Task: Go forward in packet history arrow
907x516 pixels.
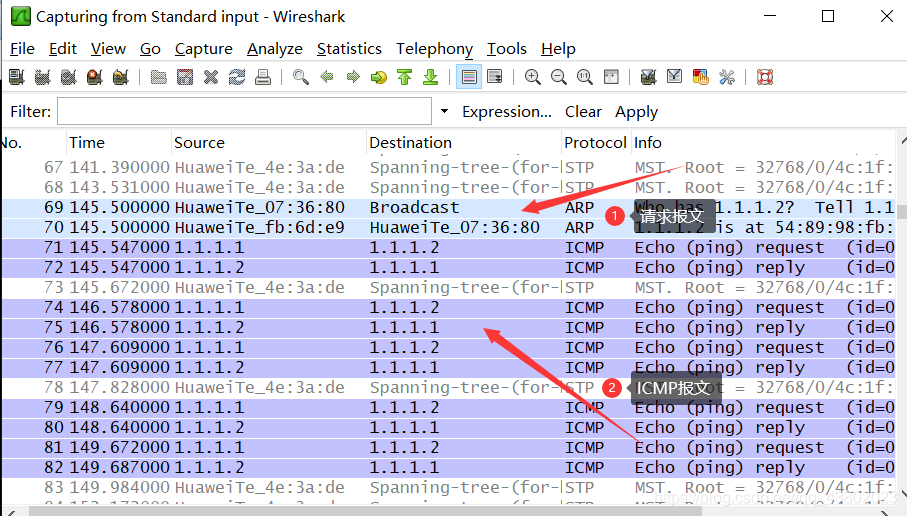Action: pos(353,77)
